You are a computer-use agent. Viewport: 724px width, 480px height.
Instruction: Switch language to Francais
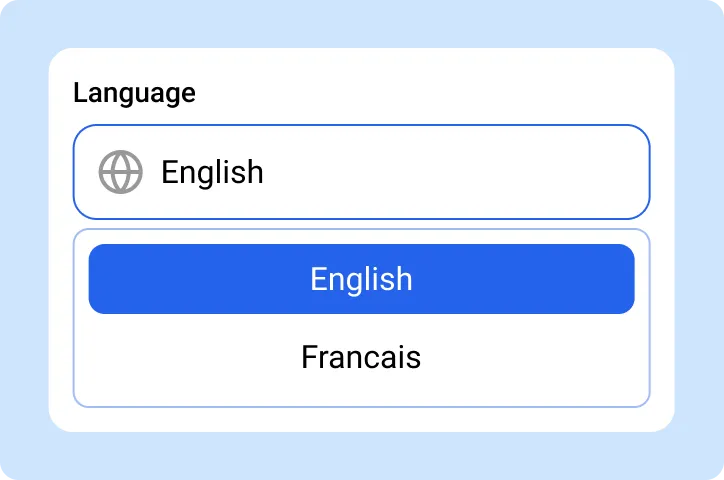(361, 357)
